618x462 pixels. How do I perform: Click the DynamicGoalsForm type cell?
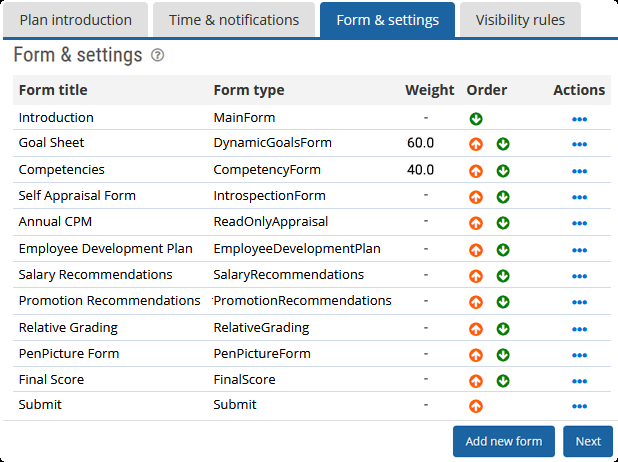[273, 142]
